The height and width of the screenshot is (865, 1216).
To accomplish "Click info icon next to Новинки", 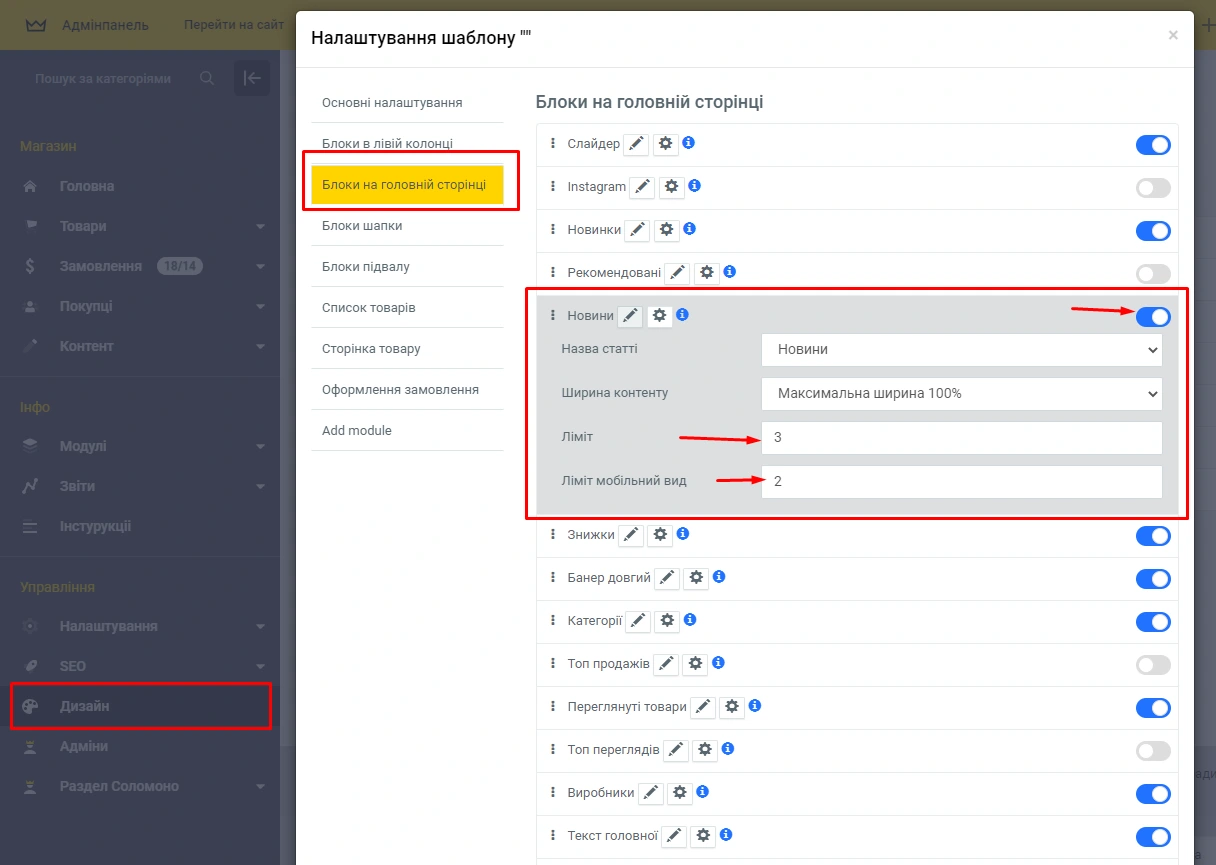I will pyautogui.click(x=689, y=229).
